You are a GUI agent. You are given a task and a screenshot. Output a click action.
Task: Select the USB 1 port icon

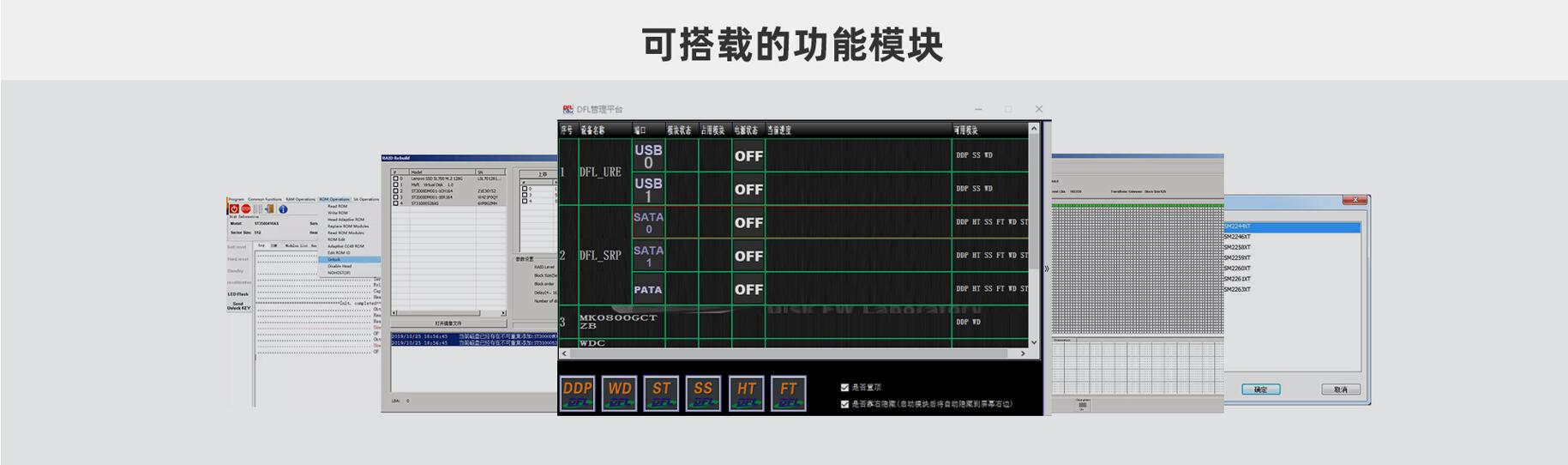[x=648, y=189]
